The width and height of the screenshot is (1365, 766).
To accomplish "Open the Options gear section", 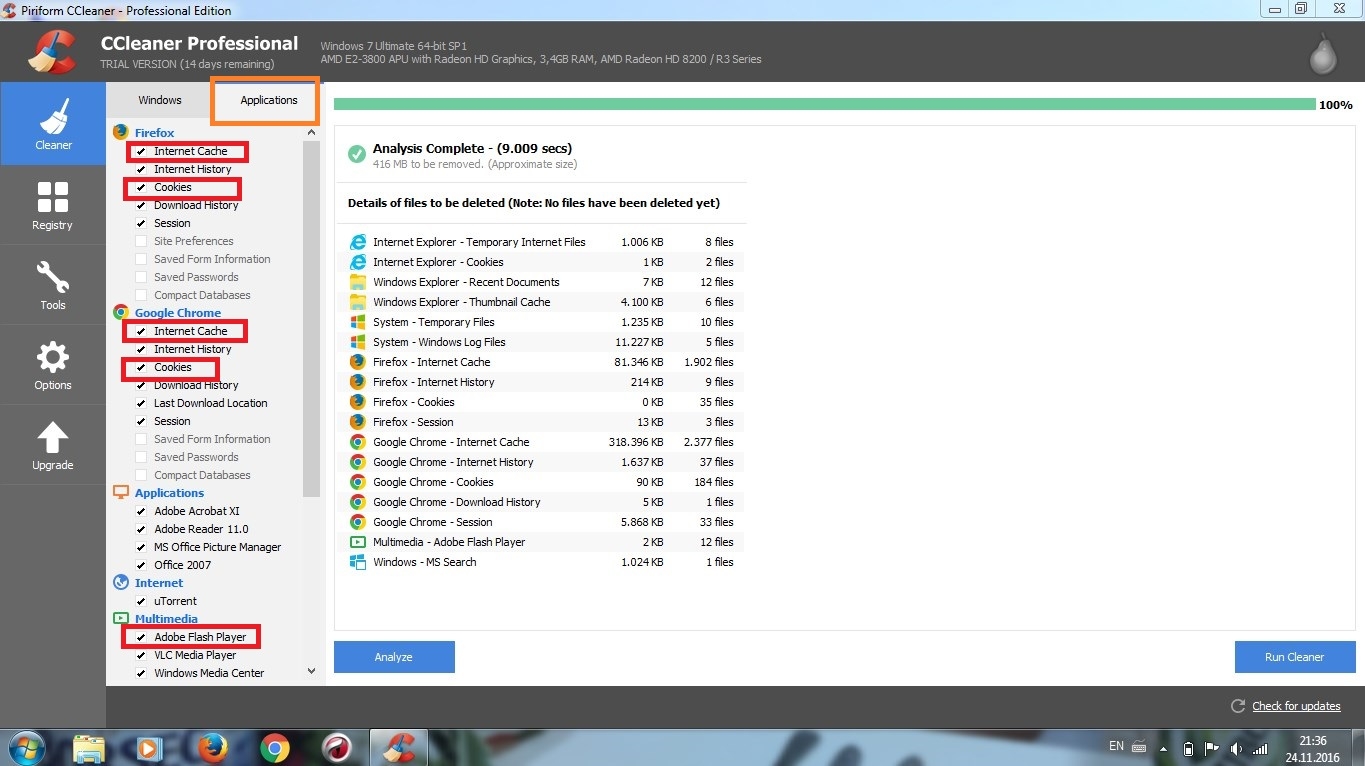I will (x=53, y=365).
